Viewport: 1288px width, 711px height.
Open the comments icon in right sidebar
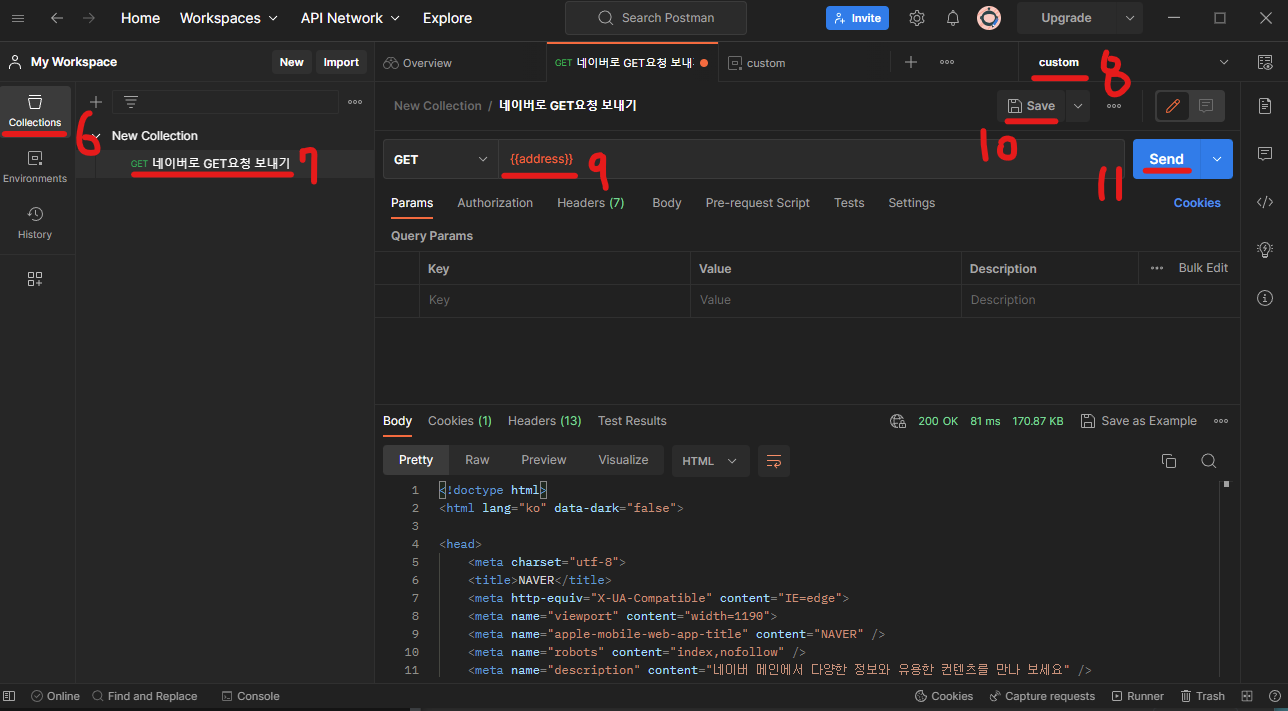[x=1265, y=154]
